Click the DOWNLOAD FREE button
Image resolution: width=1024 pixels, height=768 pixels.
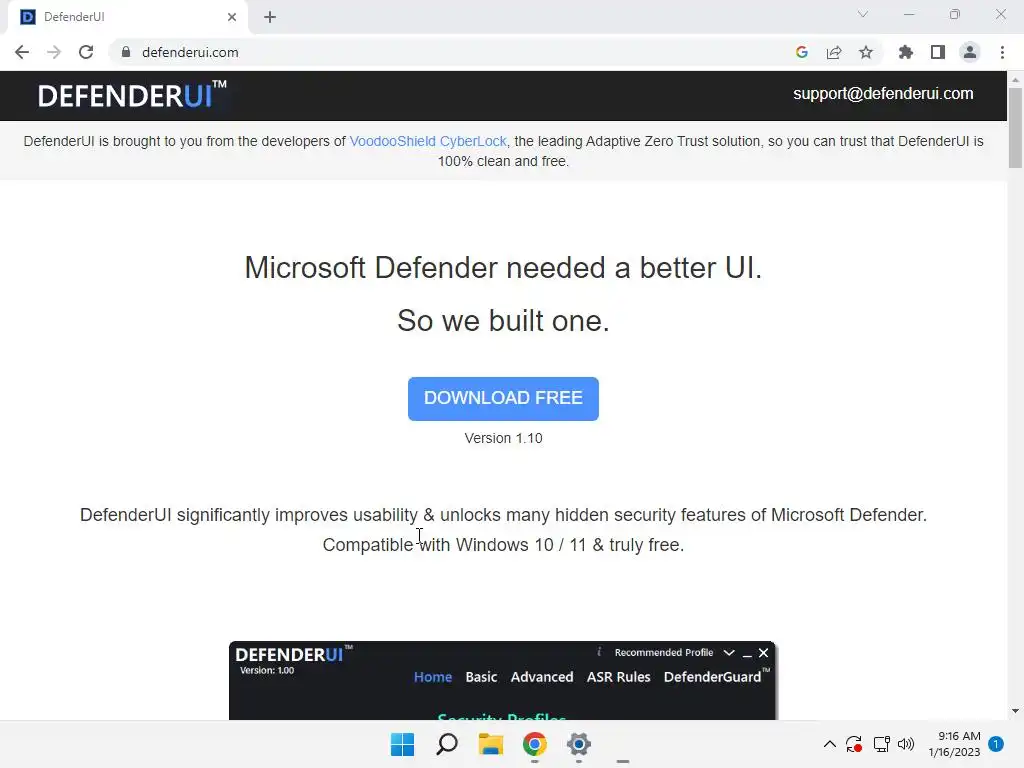coord(503,398)
